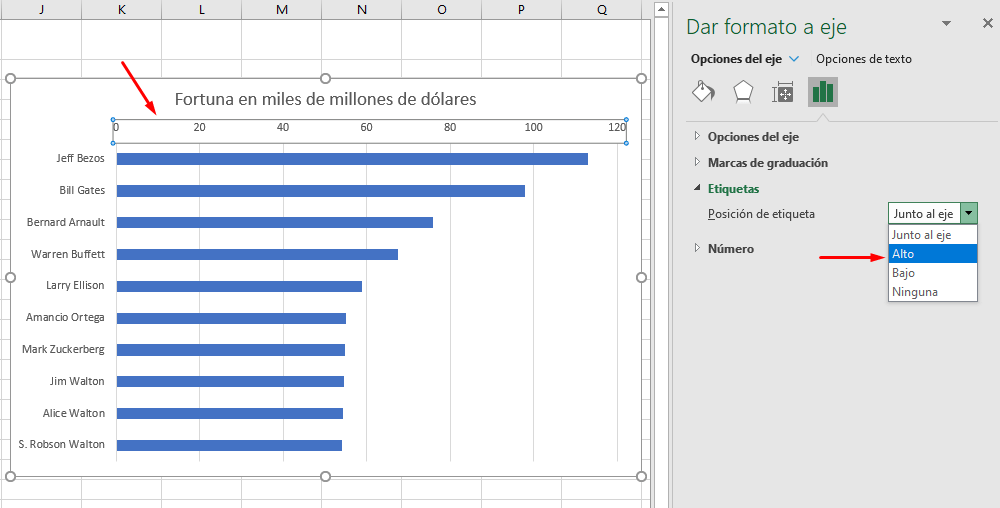Select the chart title text
The image size is (1000, 508).
(x=325, y=99)
